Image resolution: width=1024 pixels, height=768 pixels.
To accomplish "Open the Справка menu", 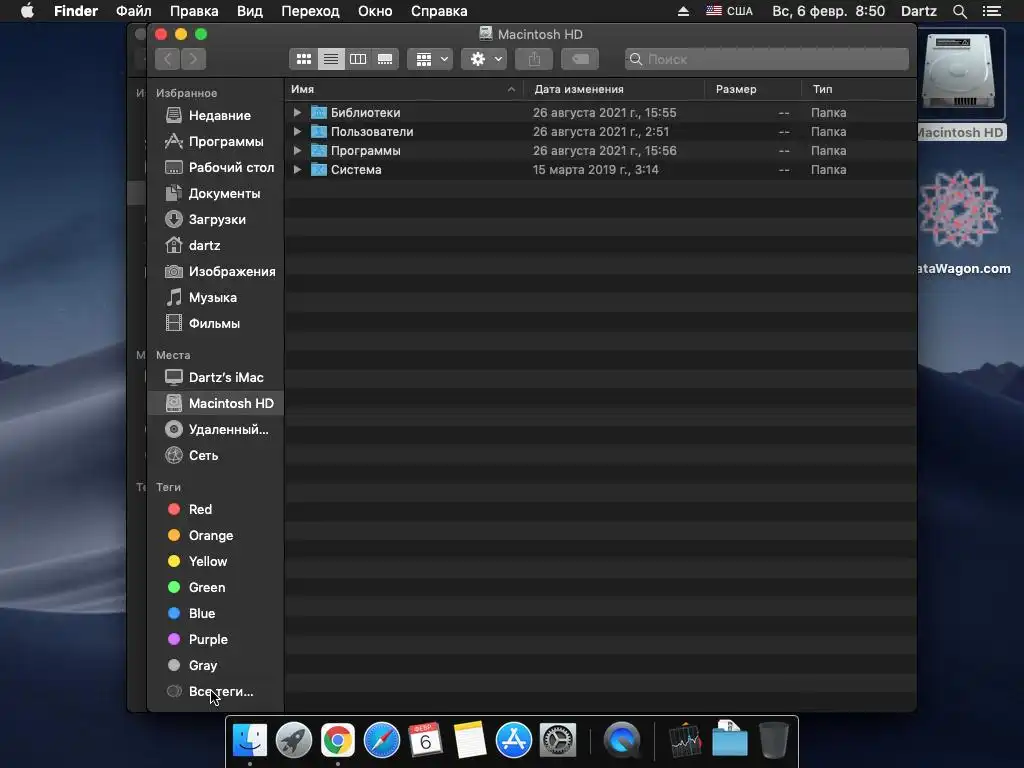I will [439, 11].
